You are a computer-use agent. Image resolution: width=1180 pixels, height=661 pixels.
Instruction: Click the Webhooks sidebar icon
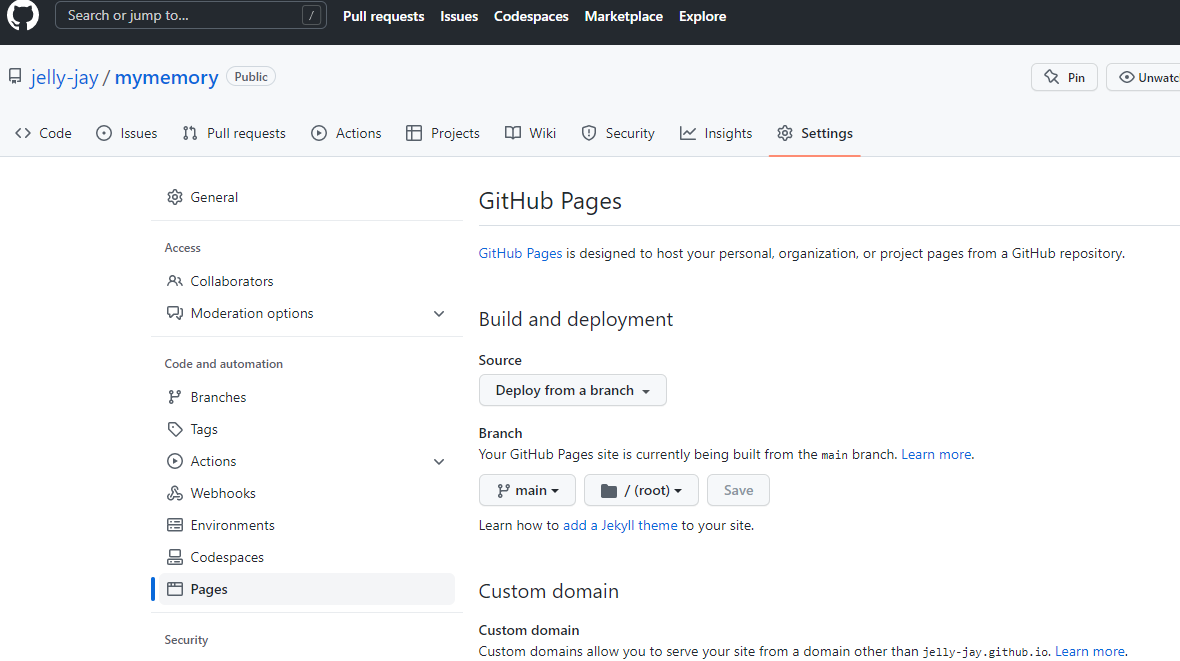[x=175, y=493]
